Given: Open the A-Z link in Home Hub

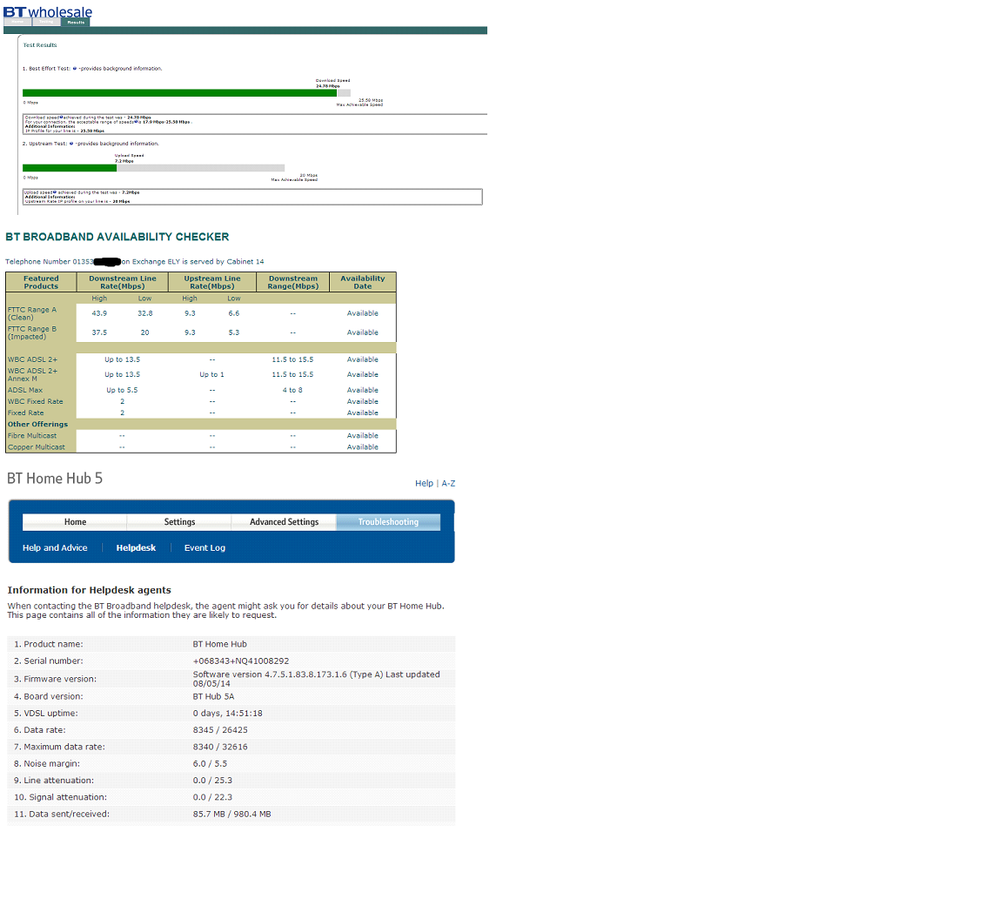Looking at the screenshot, I should pos(449,484).
